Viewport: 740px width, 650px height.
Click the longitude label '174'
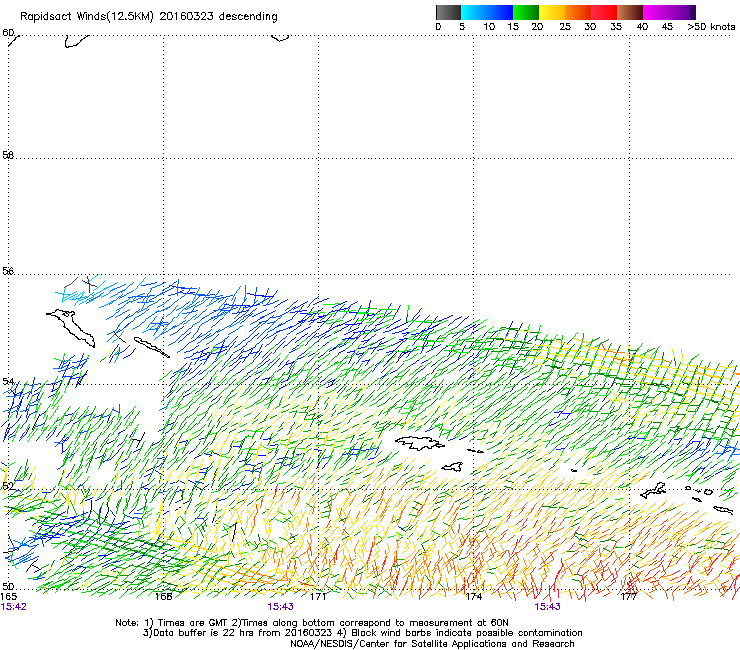tap(473, 597)
